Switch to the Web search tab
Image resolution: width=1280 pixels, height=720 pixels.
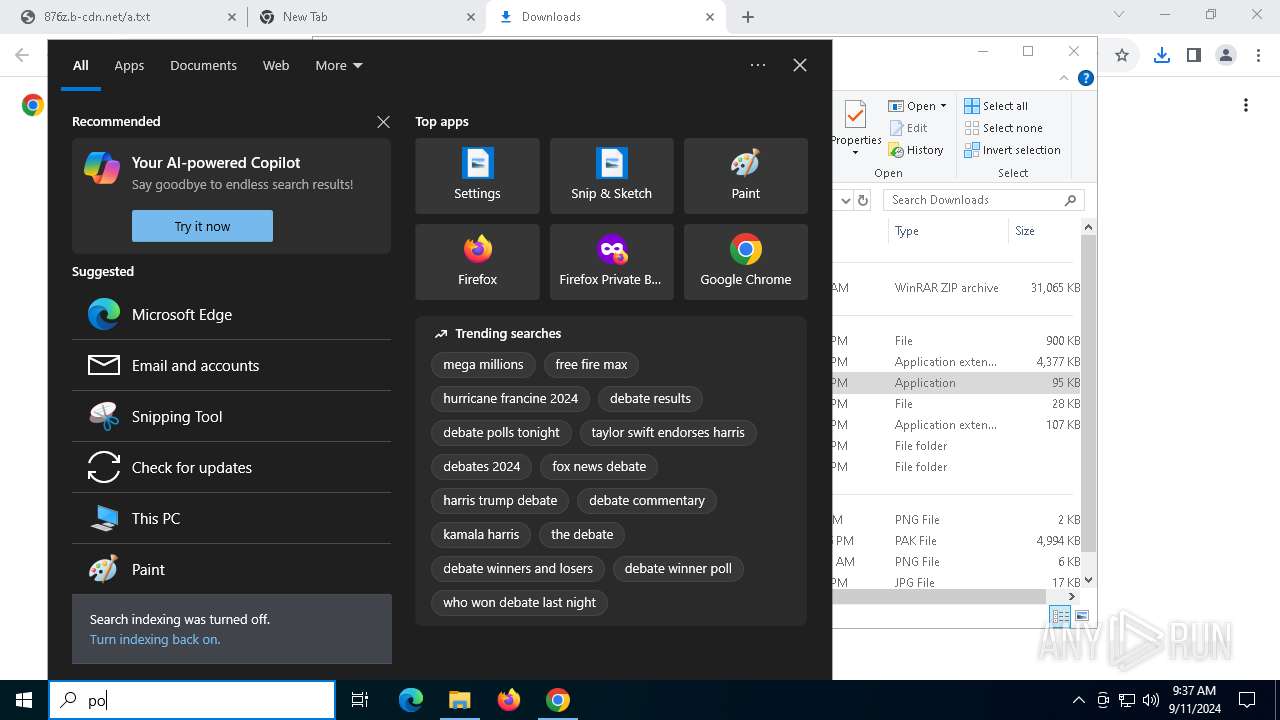click(x=276, y=65)
